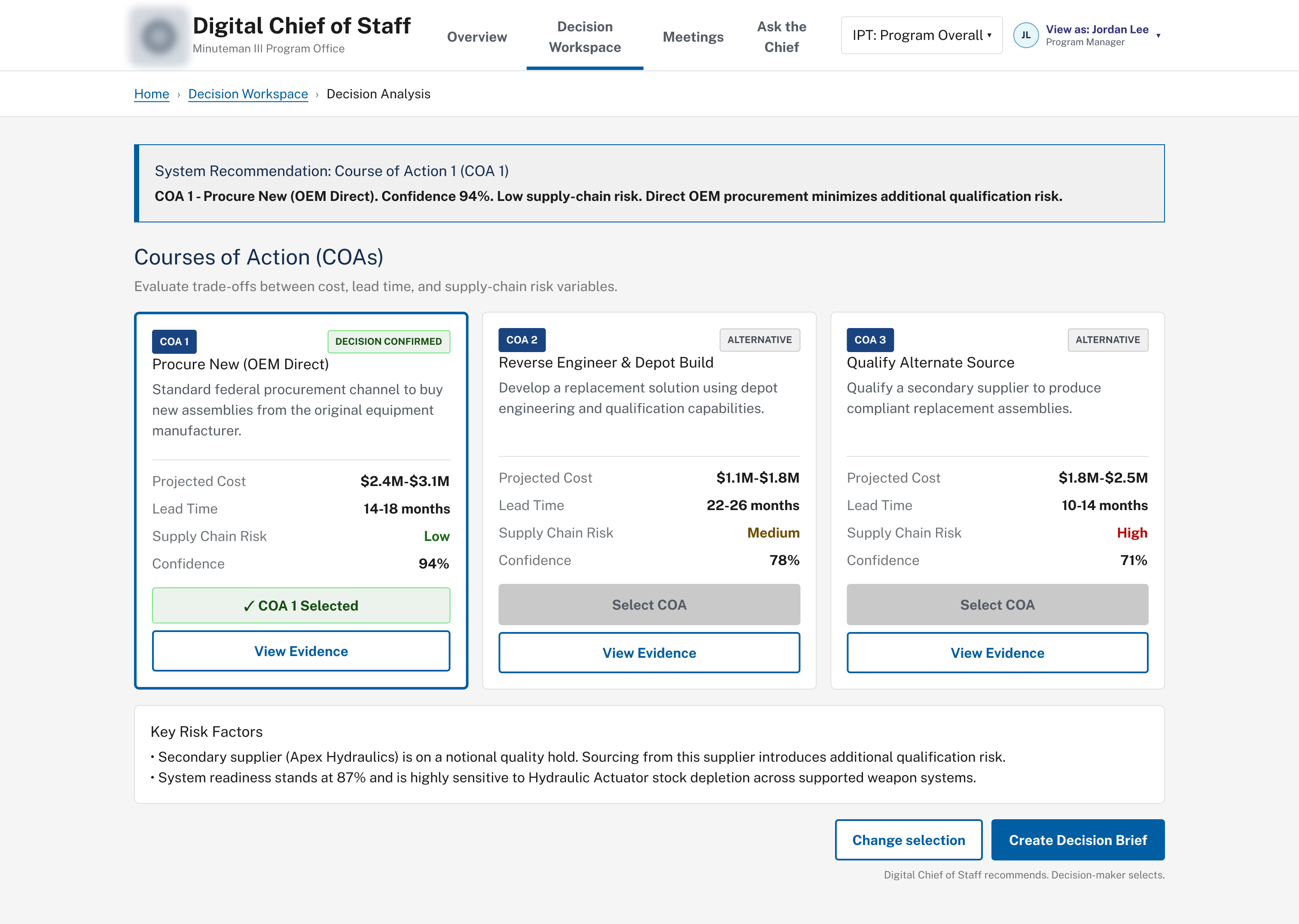Viewport: 1299px width, 924px height.
Task: Follow the Home breadcrumb link
Action: click(x=151, y=94)
